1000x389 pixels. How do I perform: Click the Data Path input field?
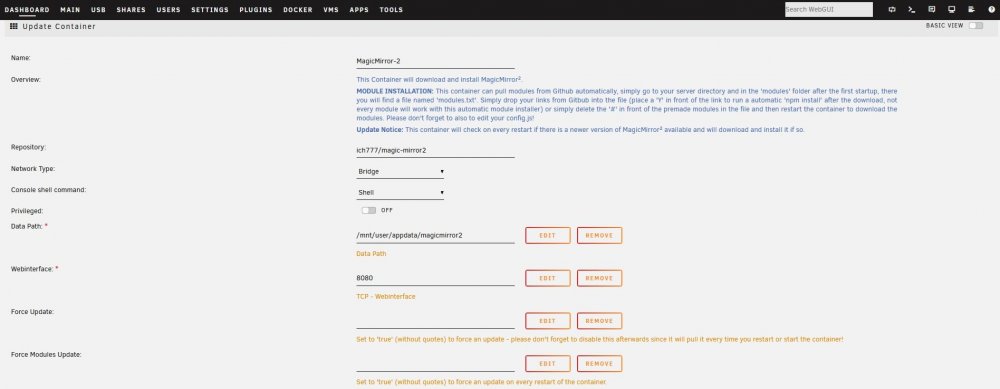pos(435,235)
